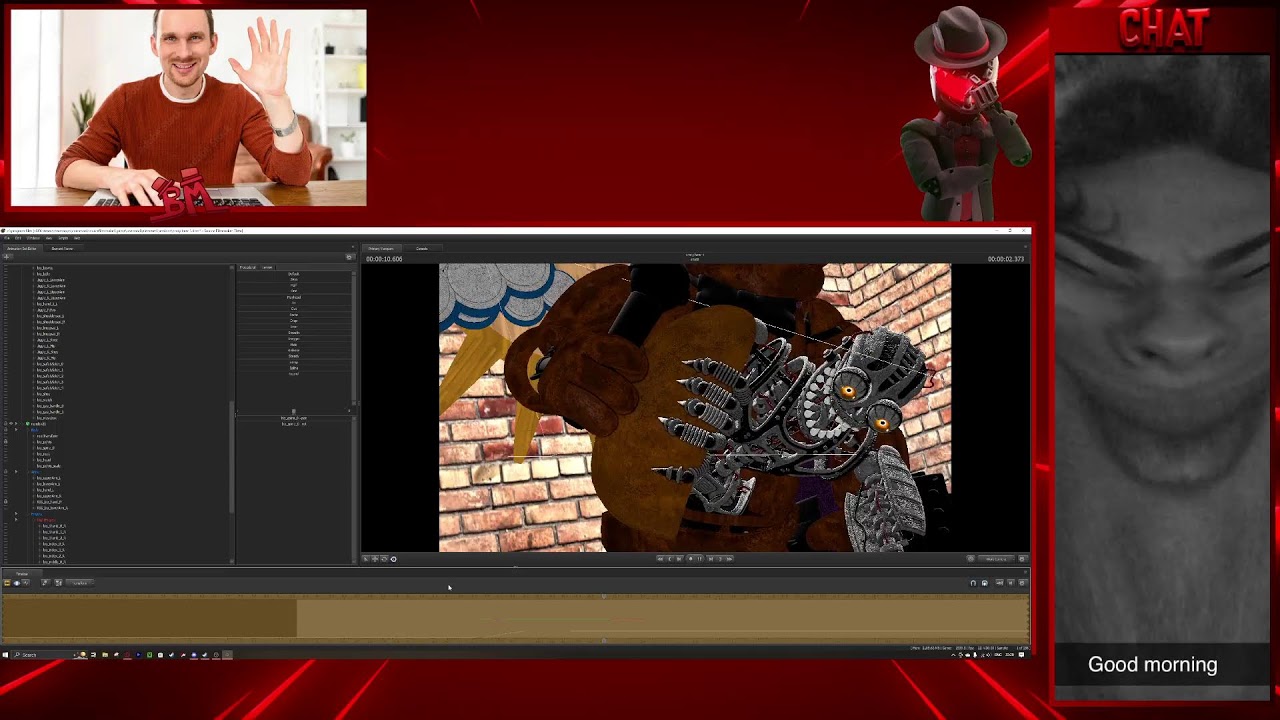Click the Default preset slider
The height and width of the screenshot is (720, 1280).
[294, 274]
